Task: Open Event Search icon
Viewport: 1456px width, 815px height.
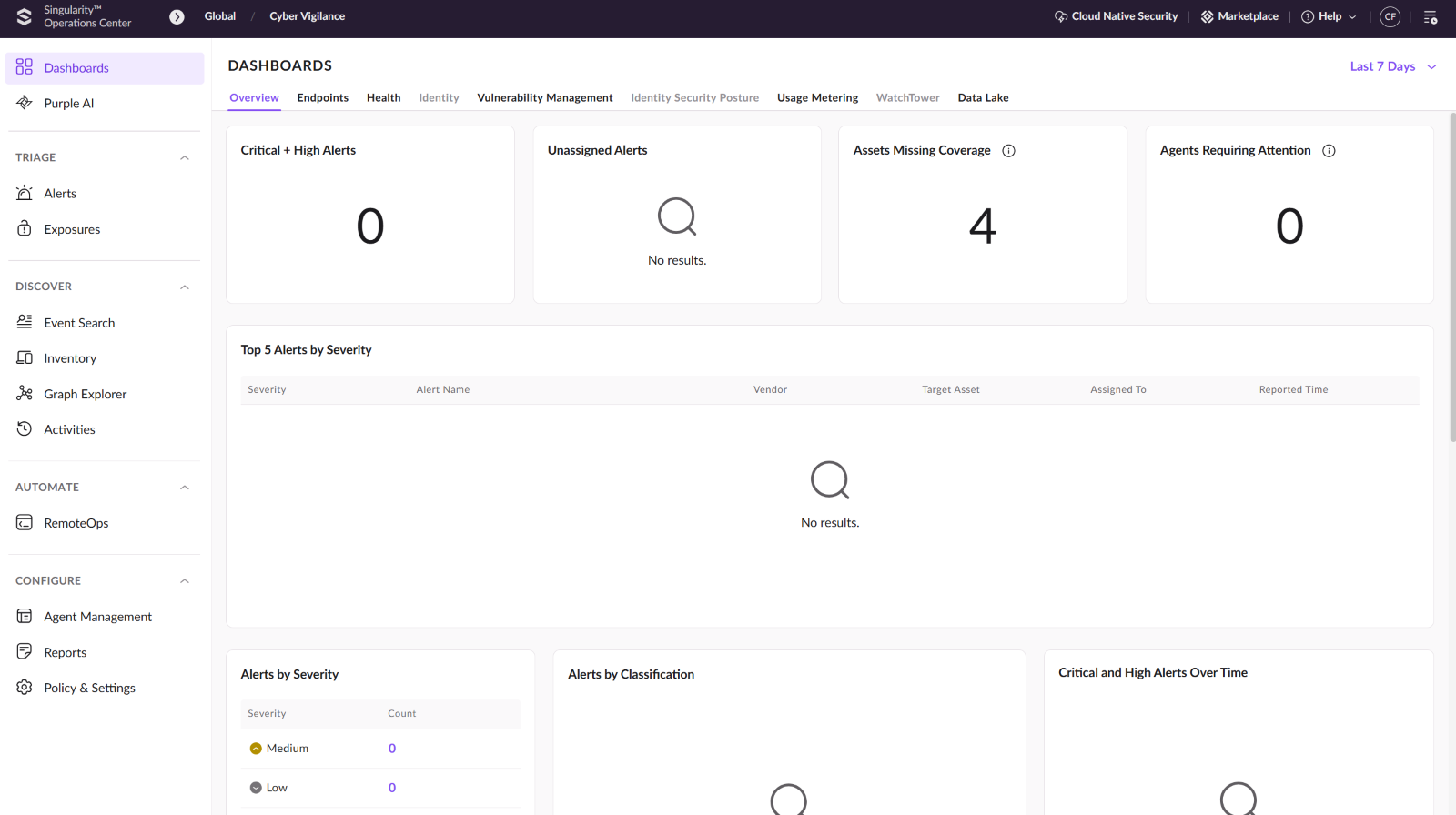Action: (25, 322)
